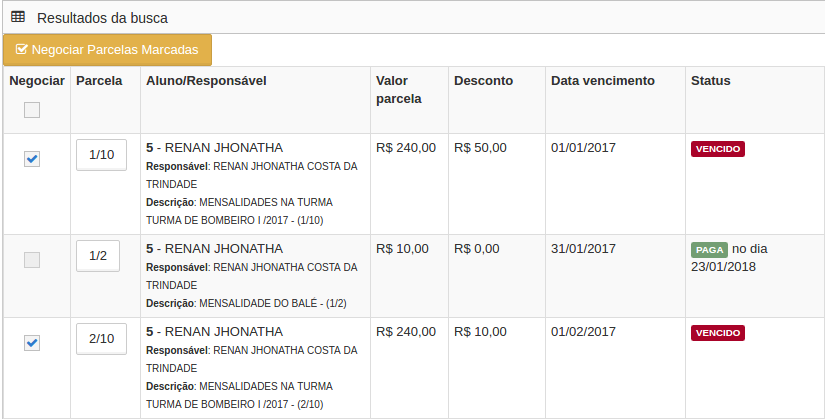Click the disabled checkbox of parcela 1/2
The height and width of the screenshot is (419, 825).
point(32,260)
